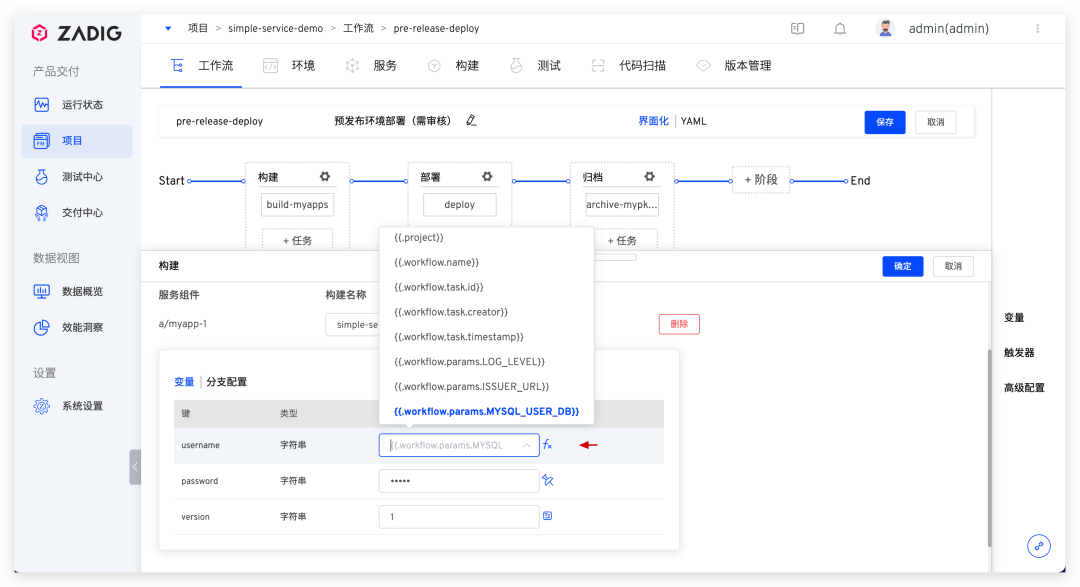The height and width of the screenshot is (587, 1080).
Task: Open the 变量 section in the right panel
Action: pos(1014,318)
